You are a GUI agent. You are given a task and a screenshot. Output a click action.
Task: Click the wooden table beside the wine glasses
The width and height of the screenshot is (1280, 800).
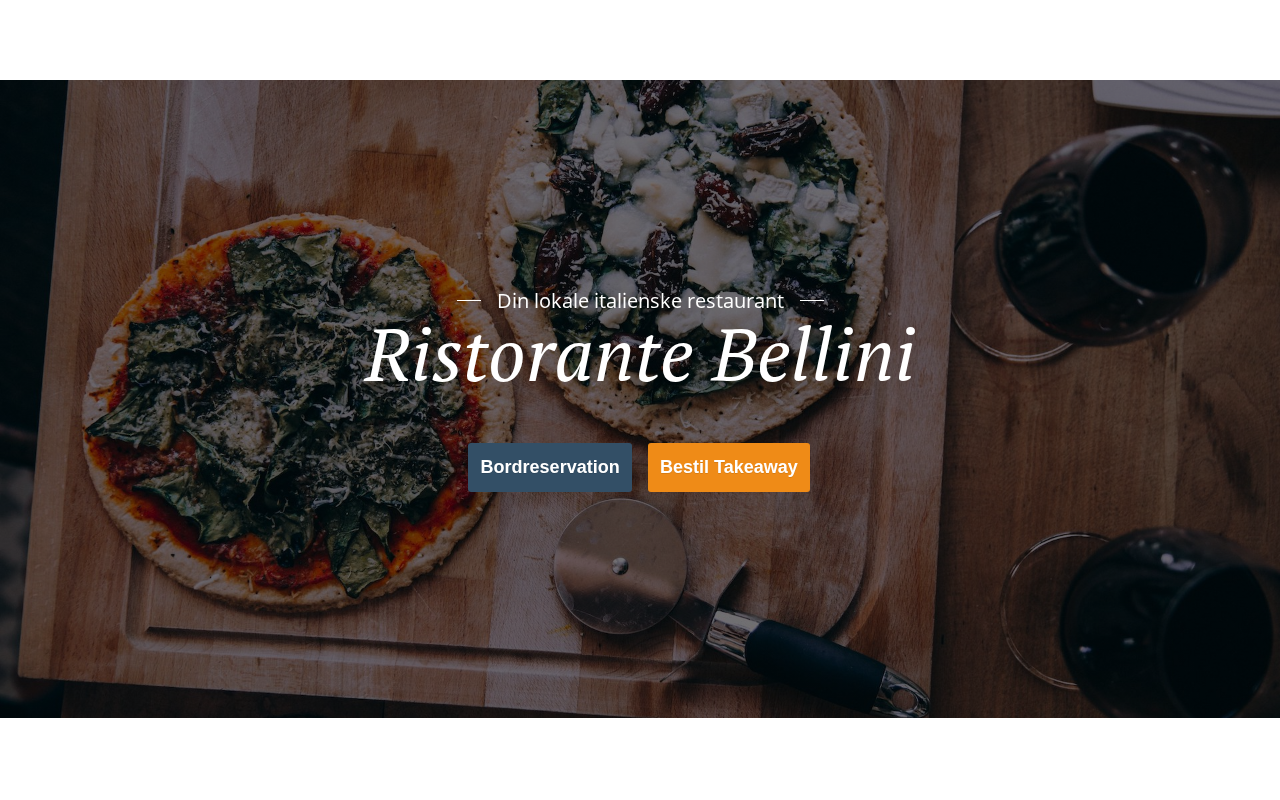[x=1120, y=440]
